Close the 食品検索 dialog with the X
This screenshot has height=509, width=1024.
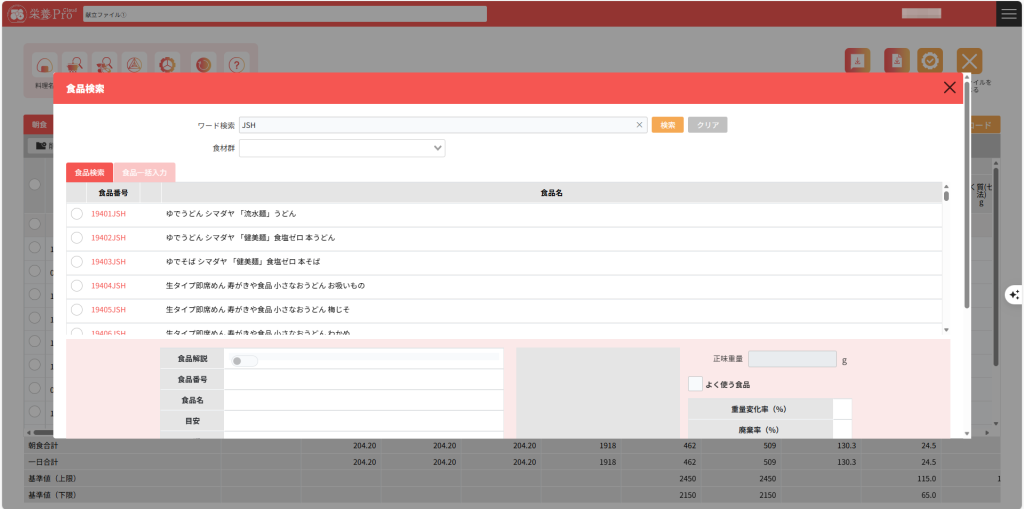pyautogui.click(x=949, y=88)
